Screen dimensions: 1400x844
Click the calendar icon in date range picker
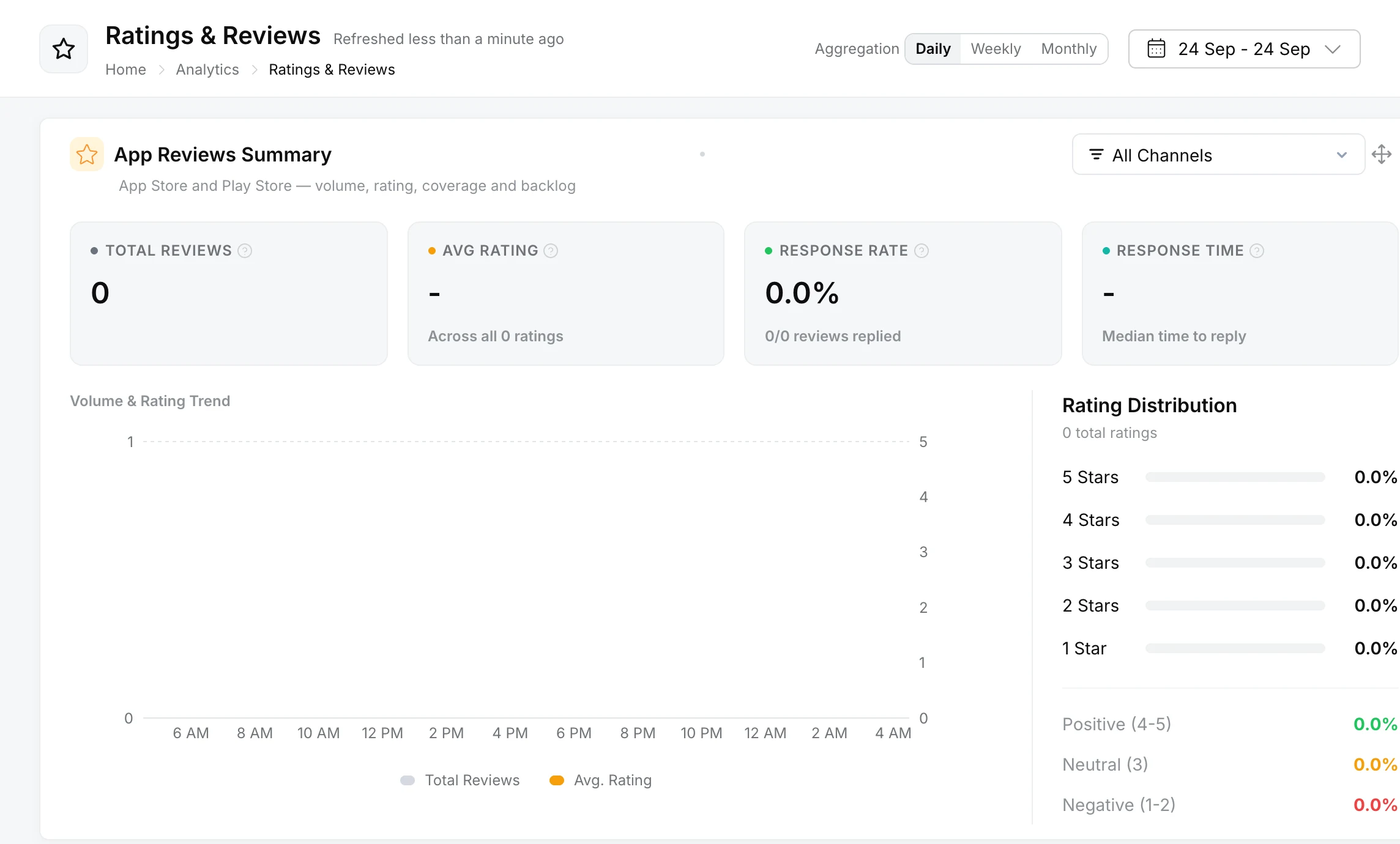click(x=1156, y=48)
